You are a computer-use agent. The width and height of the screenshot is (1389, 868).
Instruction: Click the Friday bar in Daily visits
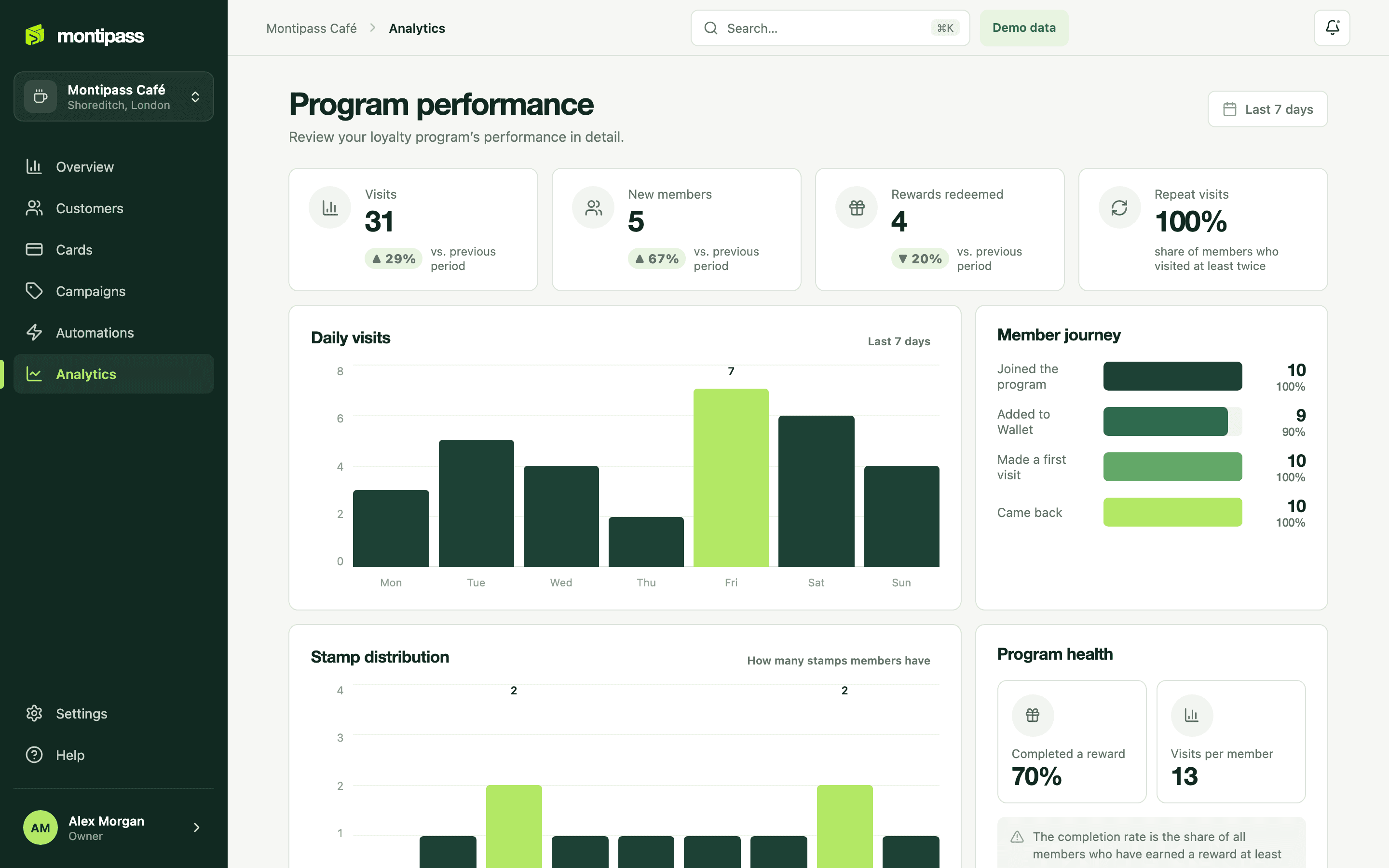[731, 477]
